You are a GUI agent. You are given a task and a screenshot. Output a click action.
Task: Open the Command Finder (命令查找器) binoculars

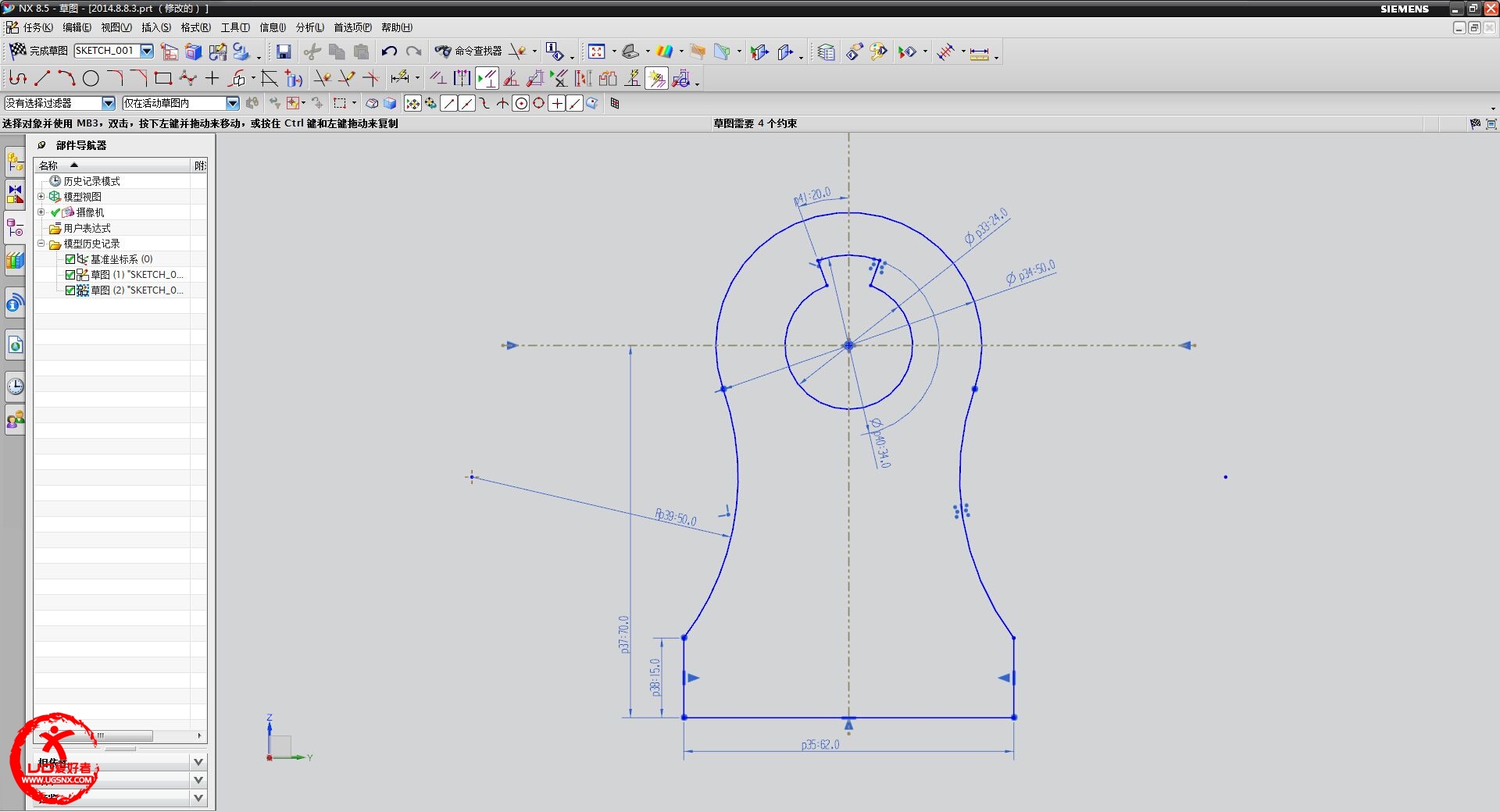pyautogui.click(x=468, y=52)
